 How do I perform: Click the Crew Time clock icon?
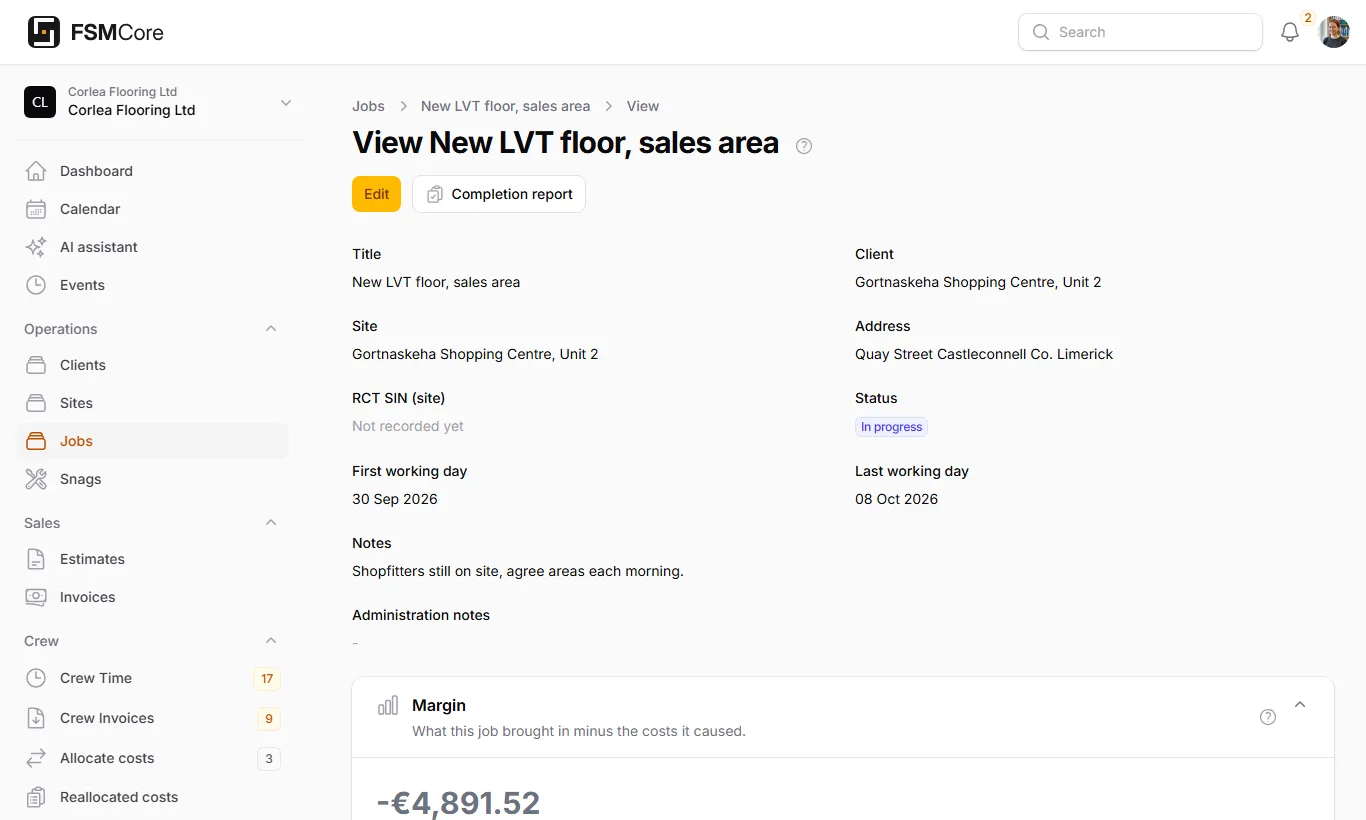pyautogui.click(x=36, y=678)
